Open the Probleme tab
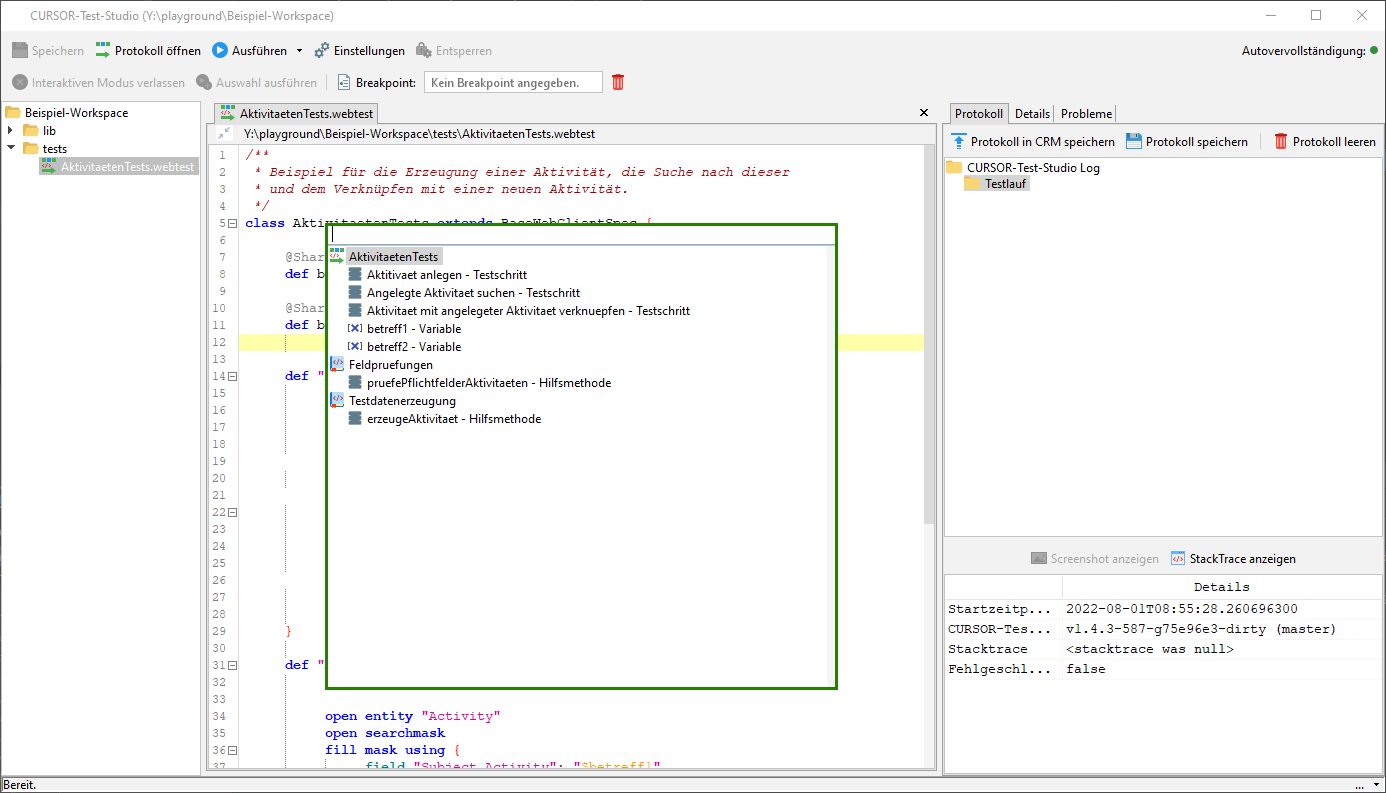Image resolution: width=1386 pixels, height=793 pixels. click(x=1086, y=114)
